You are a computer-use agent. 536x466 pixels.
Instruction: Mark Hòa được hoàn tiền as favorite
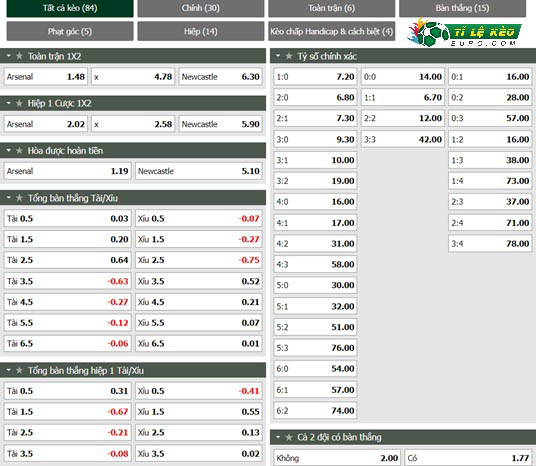tap(19, 150)
